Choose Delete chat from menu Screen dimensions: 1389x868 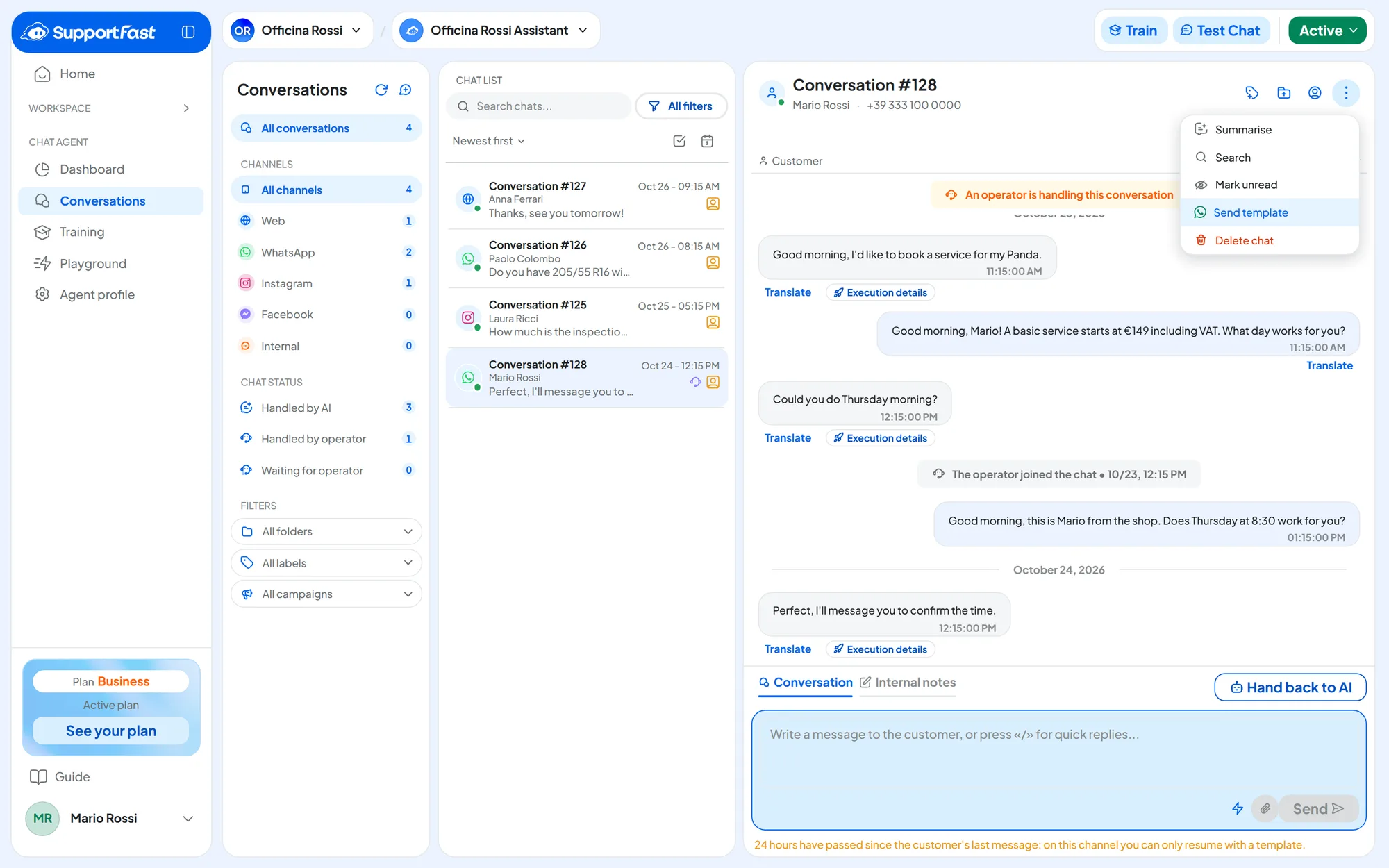pyautogui.click(x=1270, y=240)
